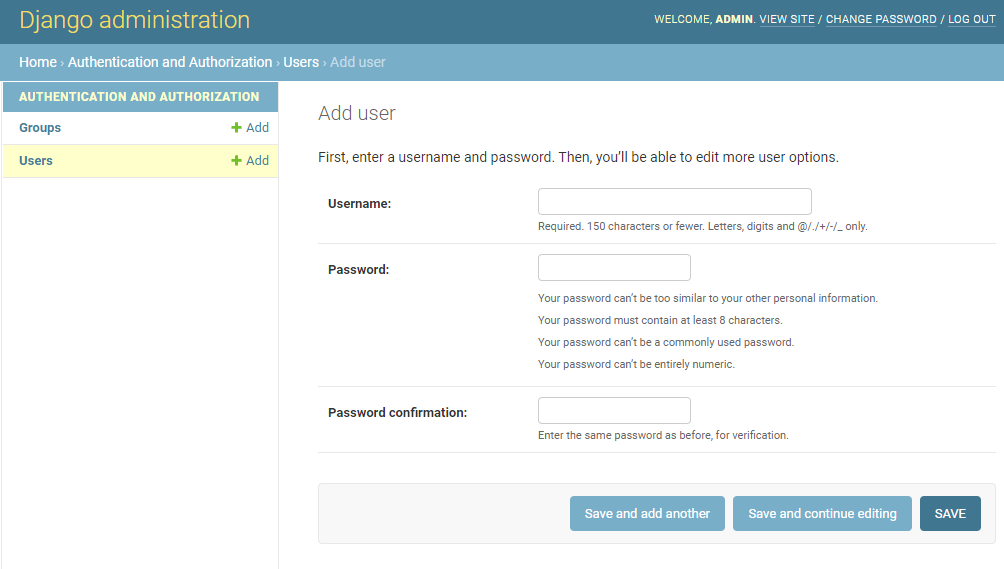Focus the Username input field
This screenshot has height=569, width=1004.
[675, 202]
